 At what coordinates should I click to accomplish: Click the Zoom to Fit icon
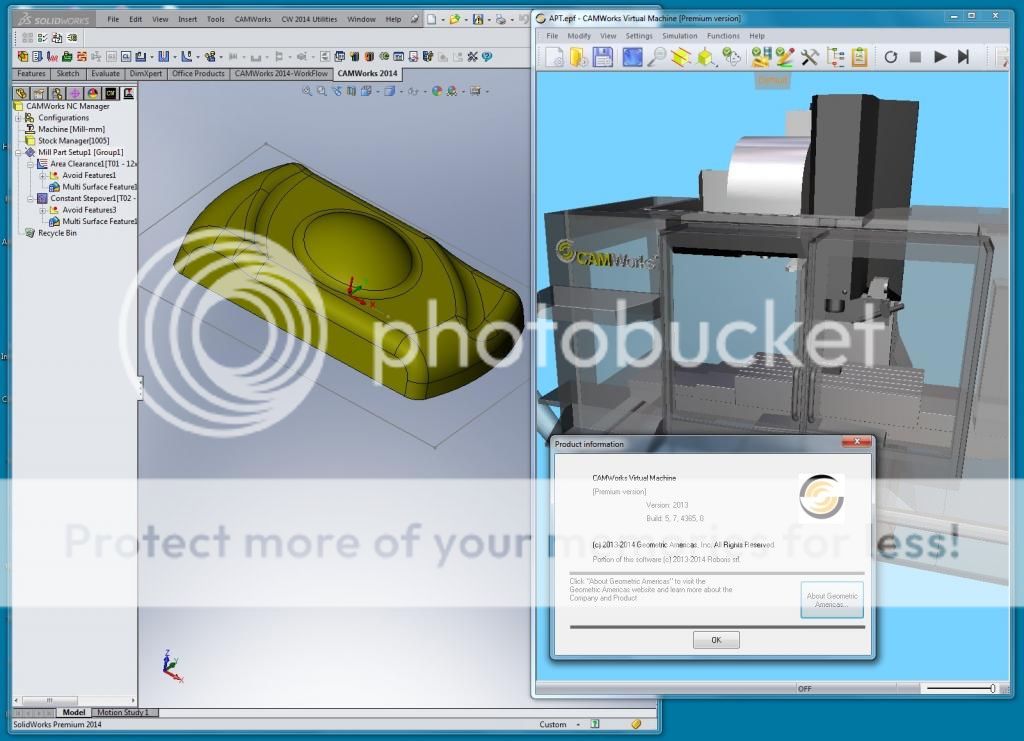pyautogui.click(x=307, y=92)
